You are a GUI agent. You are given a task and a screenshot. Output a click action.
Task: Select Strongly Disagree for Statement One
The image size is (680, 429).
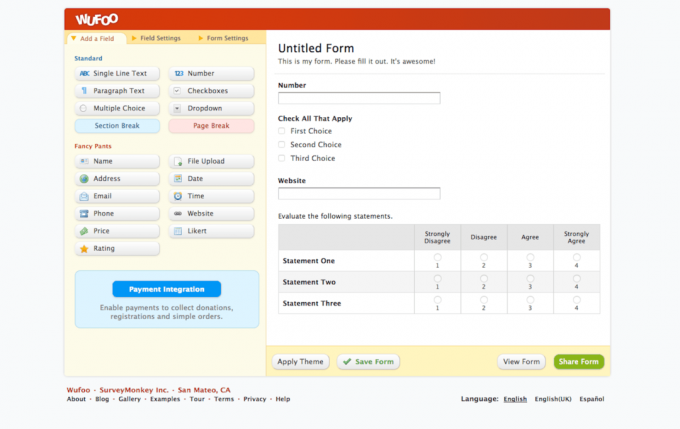point(438,257)
